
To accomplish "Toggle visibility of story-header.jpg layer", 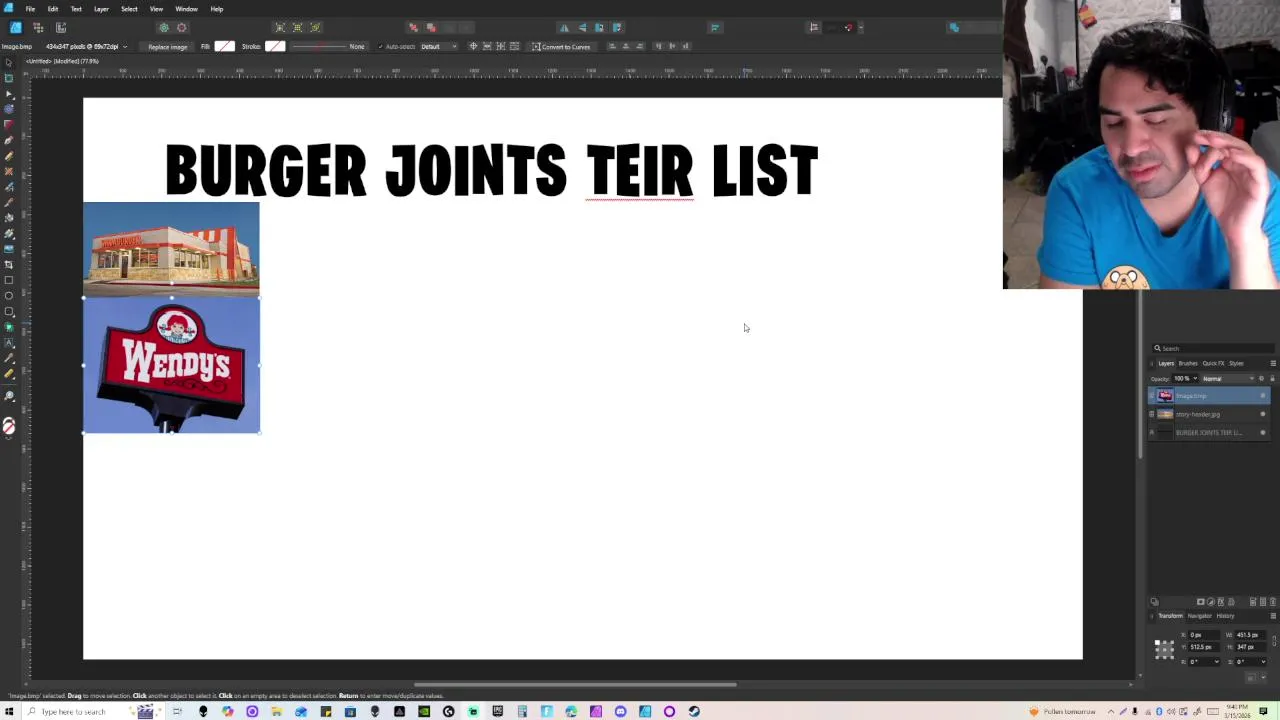I will coord(1262,414).
